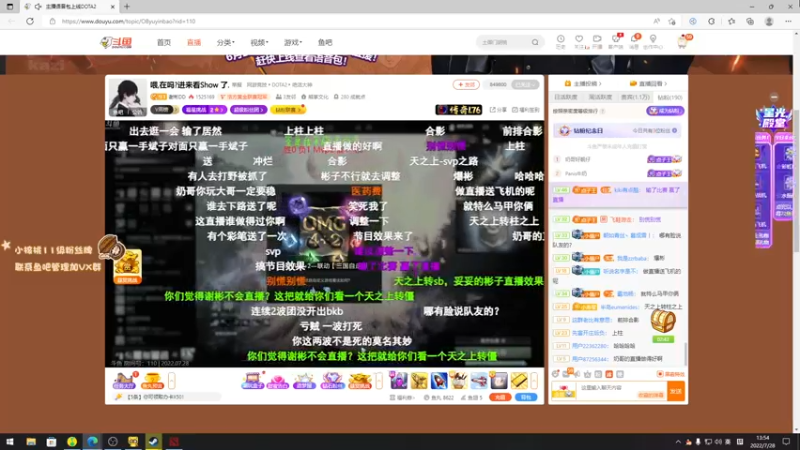
Task: Open the client download icon
Action: click(x=616, y=41)
